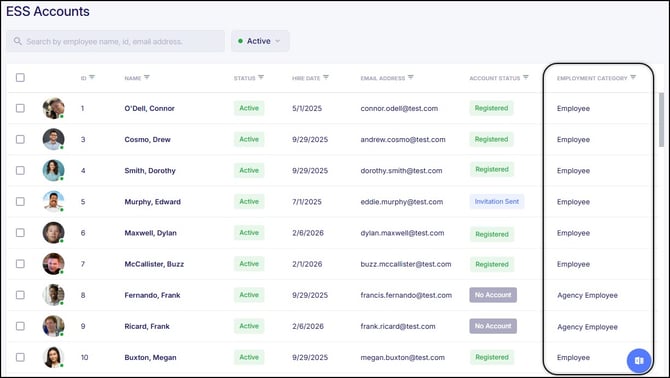Select the checkbox for Murphy, Edward
Viewport: 670px width, 378px height.
20,201
